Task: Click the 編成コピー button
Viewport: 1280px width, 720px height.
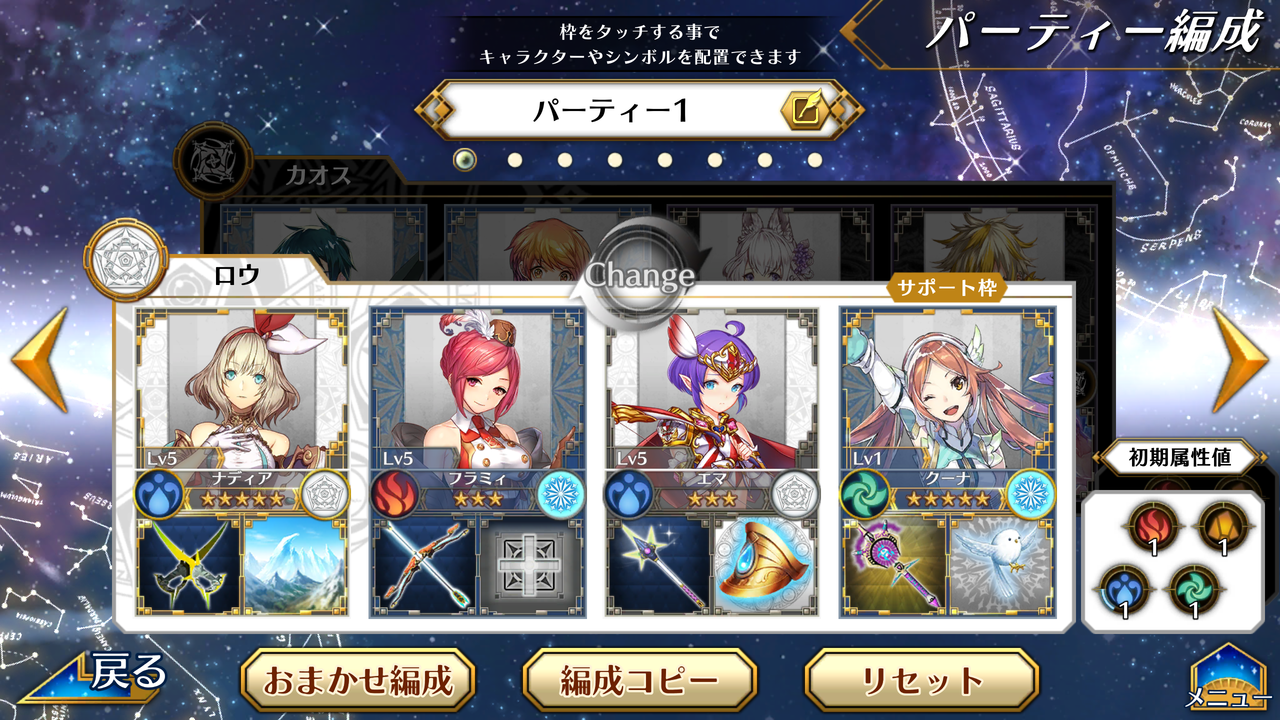Action: 640,681
